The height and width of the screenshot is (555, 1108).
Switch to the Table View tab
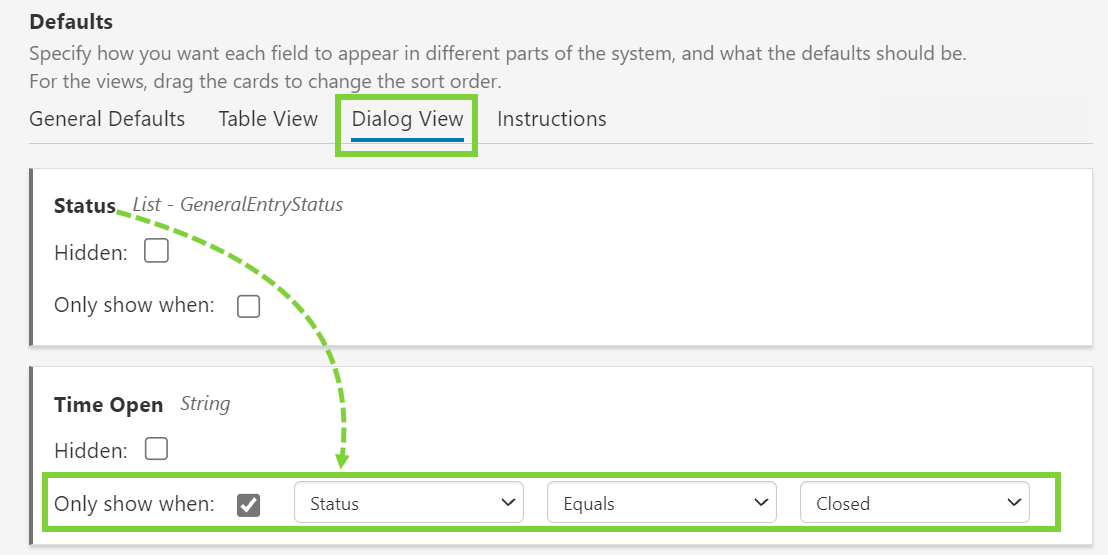[268, 119]
